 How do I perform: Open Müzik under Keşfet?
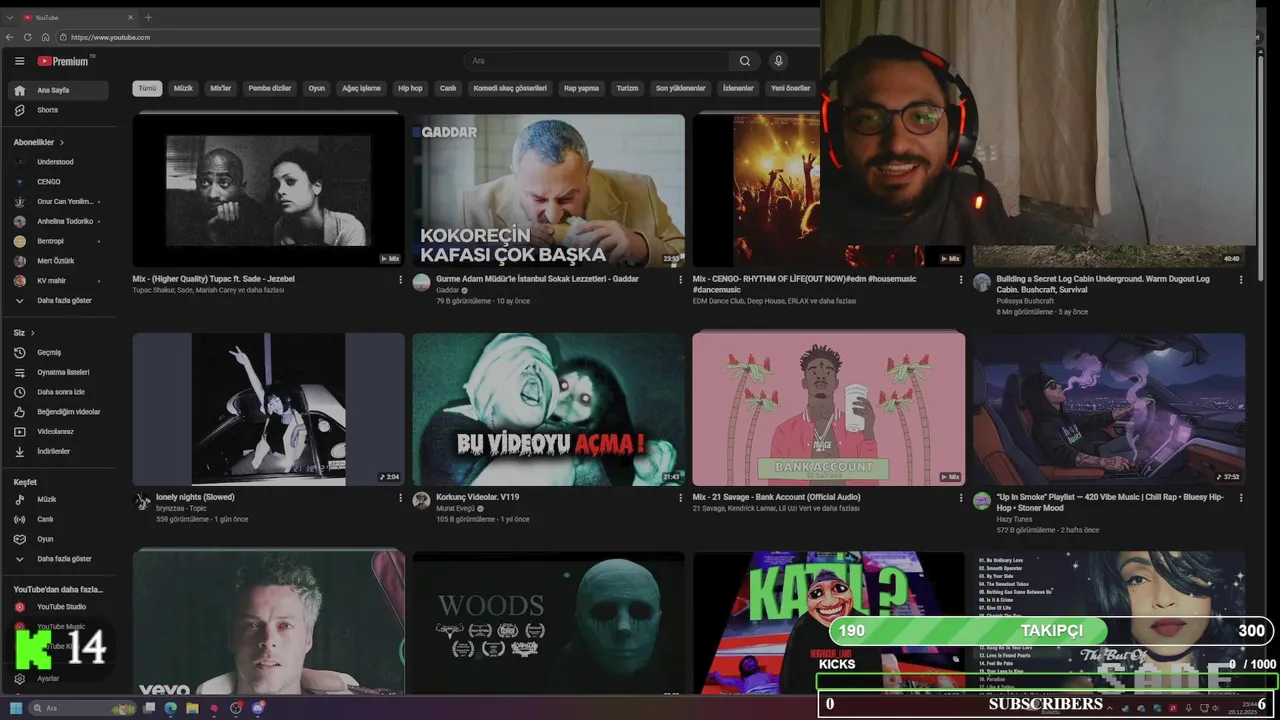(x=58, y=499)
